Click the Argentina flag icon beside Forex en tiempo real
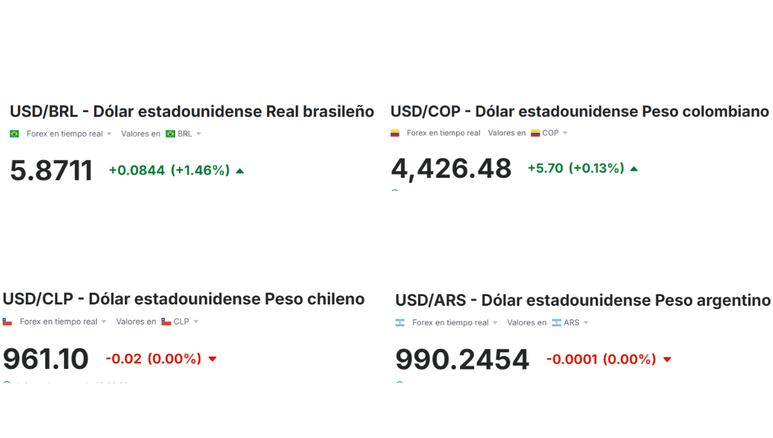Screen dimensions: 773x438 (x=400, y=323)
